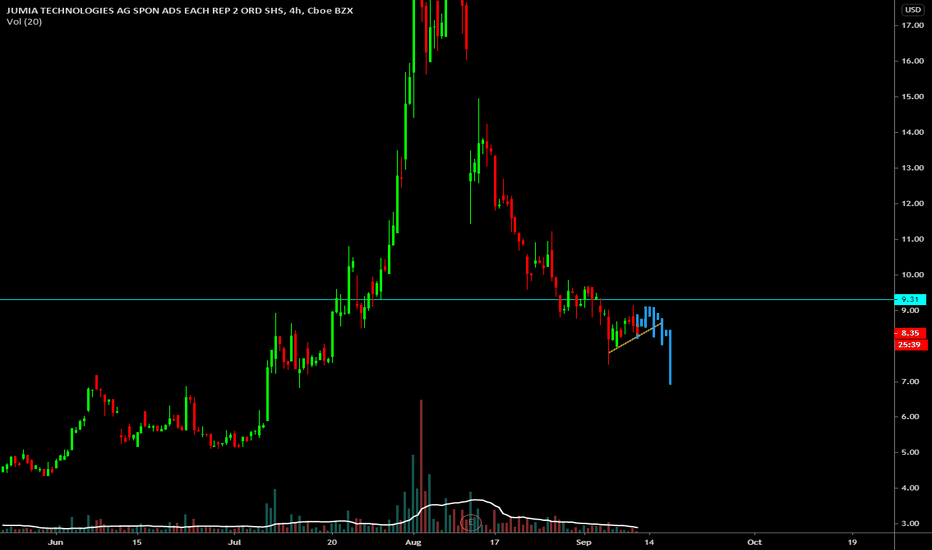
Task: Click the 10.00 price axis label
Action: tap(912, 275)
